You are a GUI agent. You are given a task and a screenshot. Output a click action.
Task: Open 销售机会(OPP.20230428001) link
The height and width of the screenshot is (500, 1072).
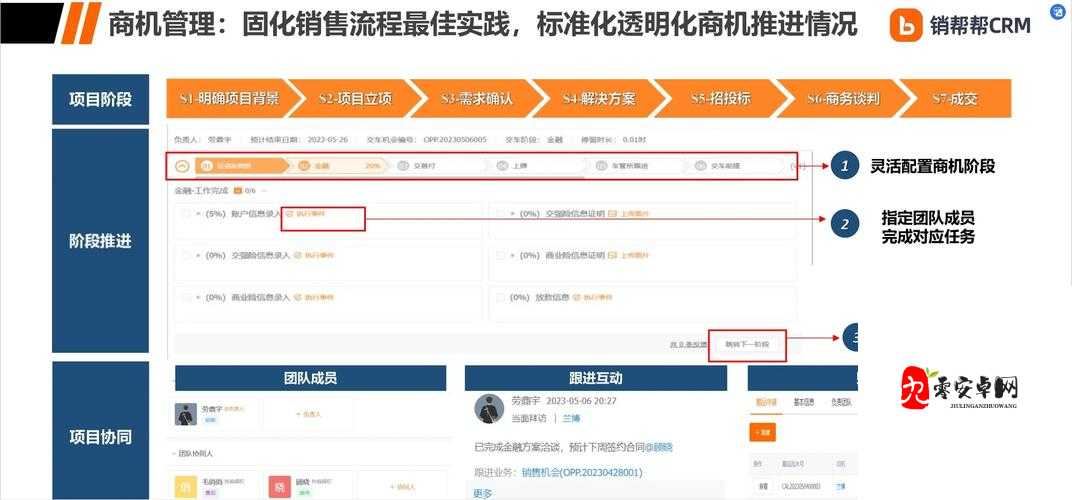[x=582, y=473]
